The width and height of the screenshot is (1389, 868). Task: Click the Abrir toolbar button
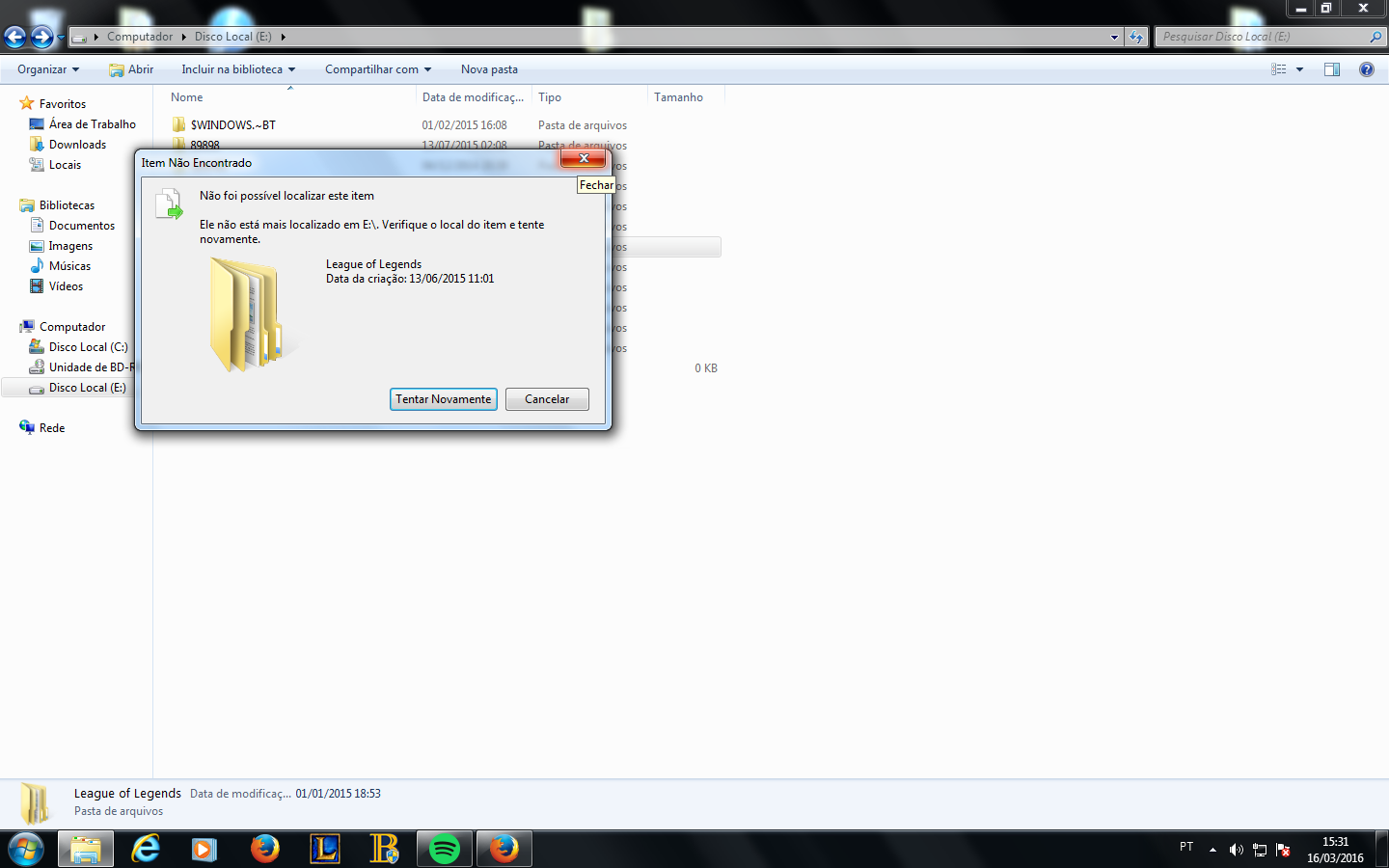tap(131, 69)
